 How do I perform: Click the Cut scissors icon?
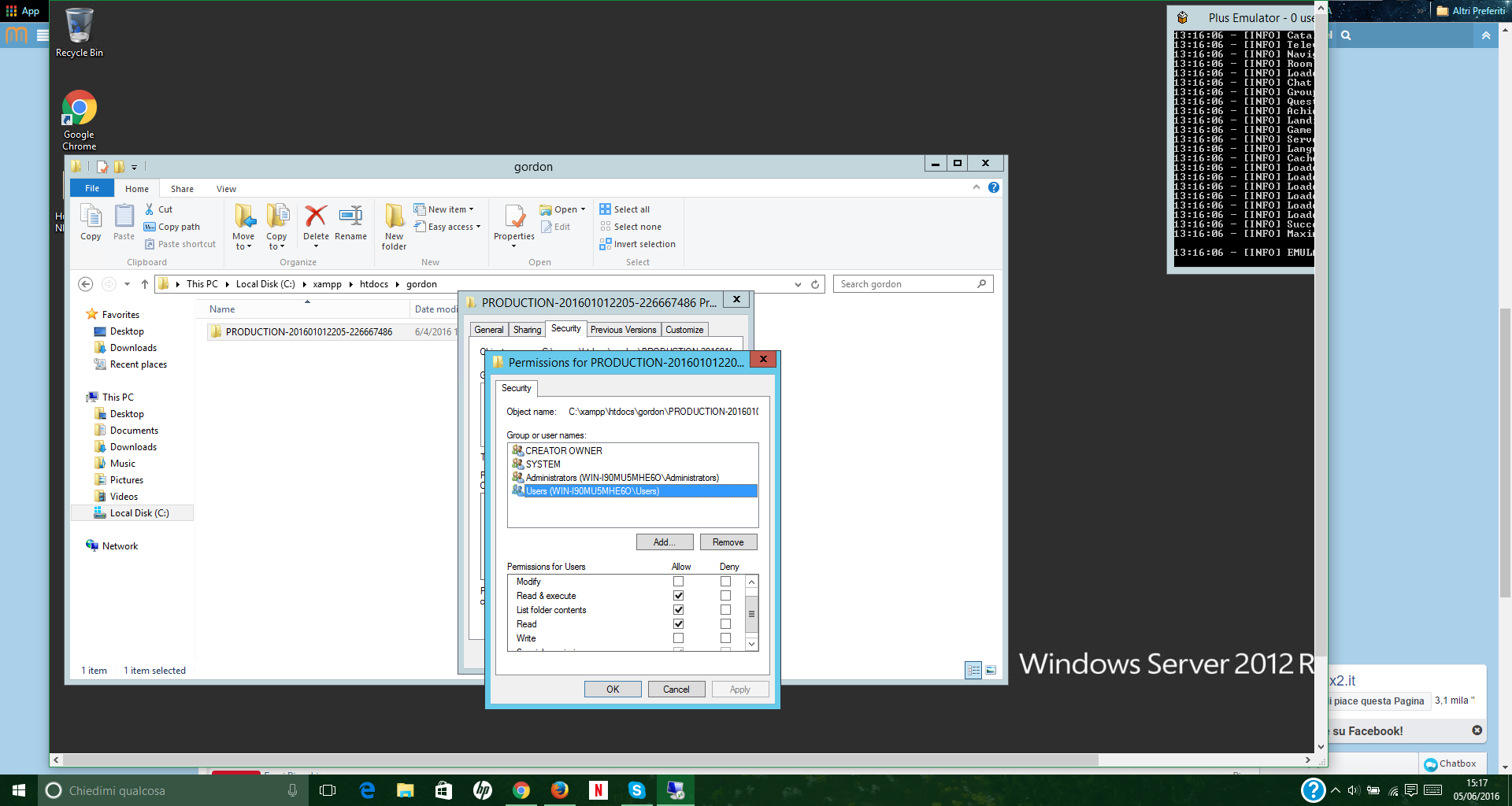[x=150, y=209]
